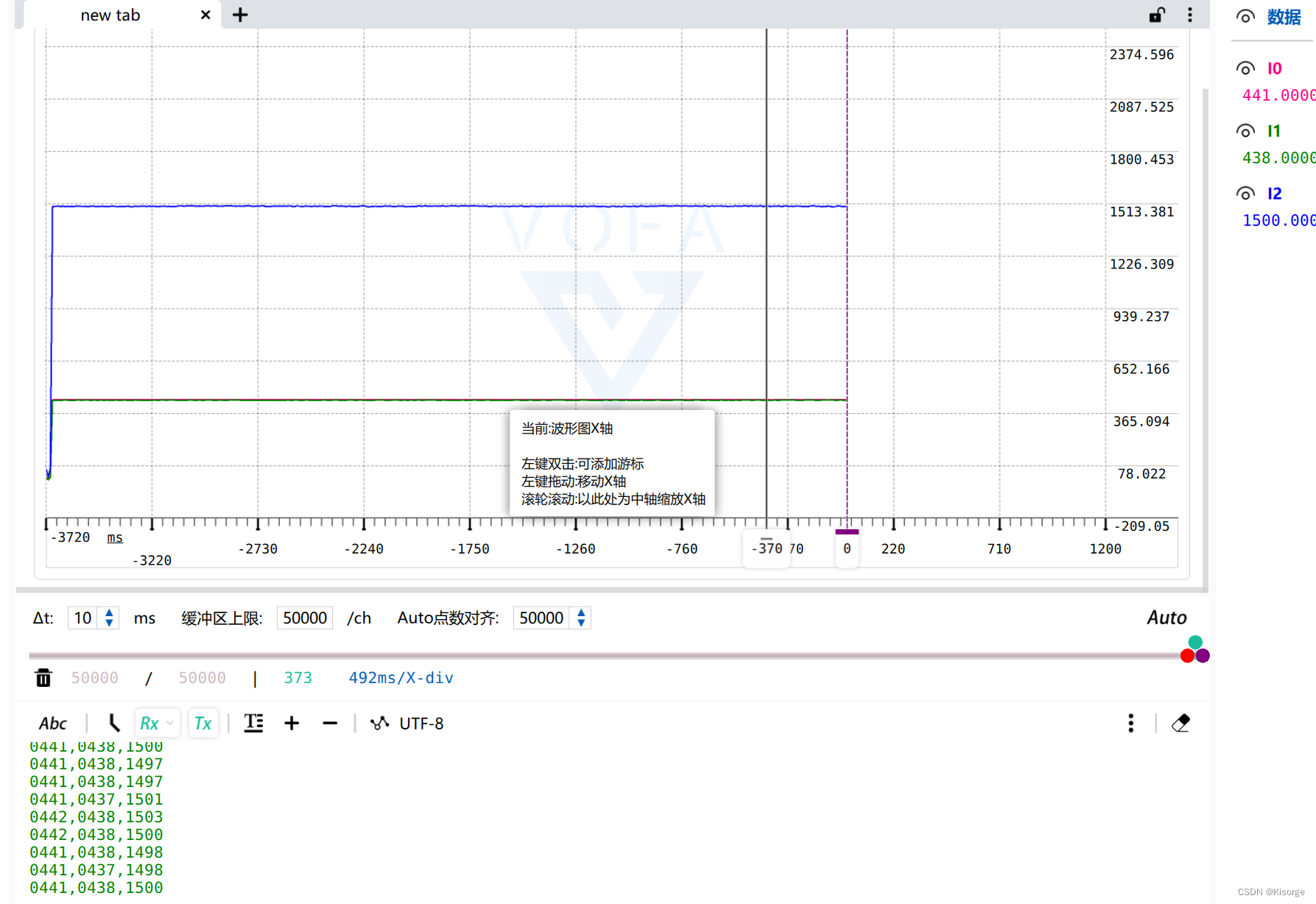Screen dimensions: 1316x904
Task: Click the I0 value 441.0000
Action: tap(1278, 96)
